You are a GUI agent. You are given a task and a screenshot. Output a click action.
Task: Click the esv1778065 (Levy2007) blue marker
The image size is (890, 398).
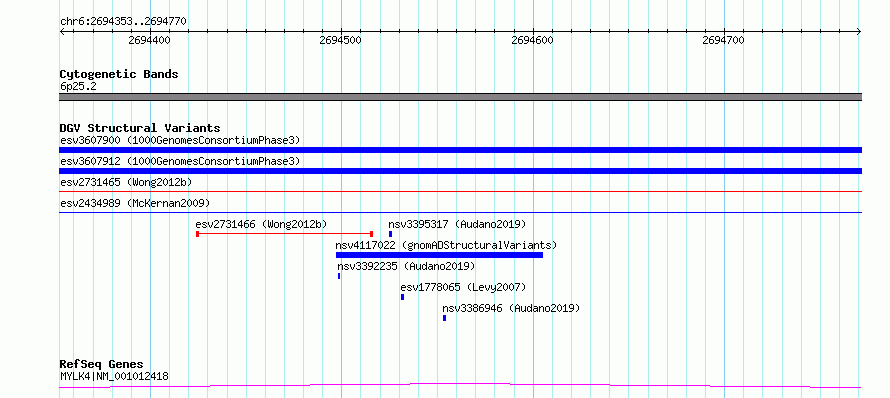402,297
